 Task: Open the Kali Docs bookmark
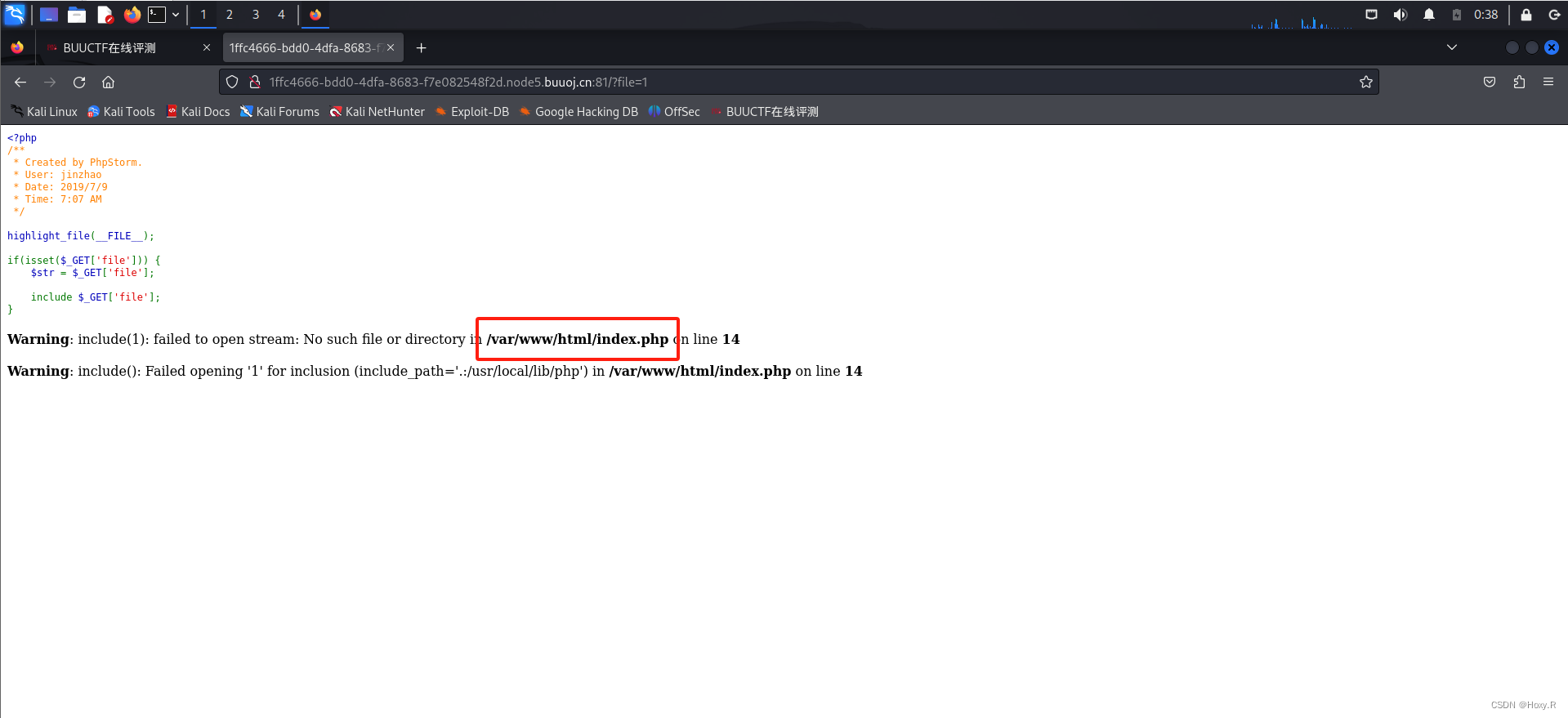(198, 112)
